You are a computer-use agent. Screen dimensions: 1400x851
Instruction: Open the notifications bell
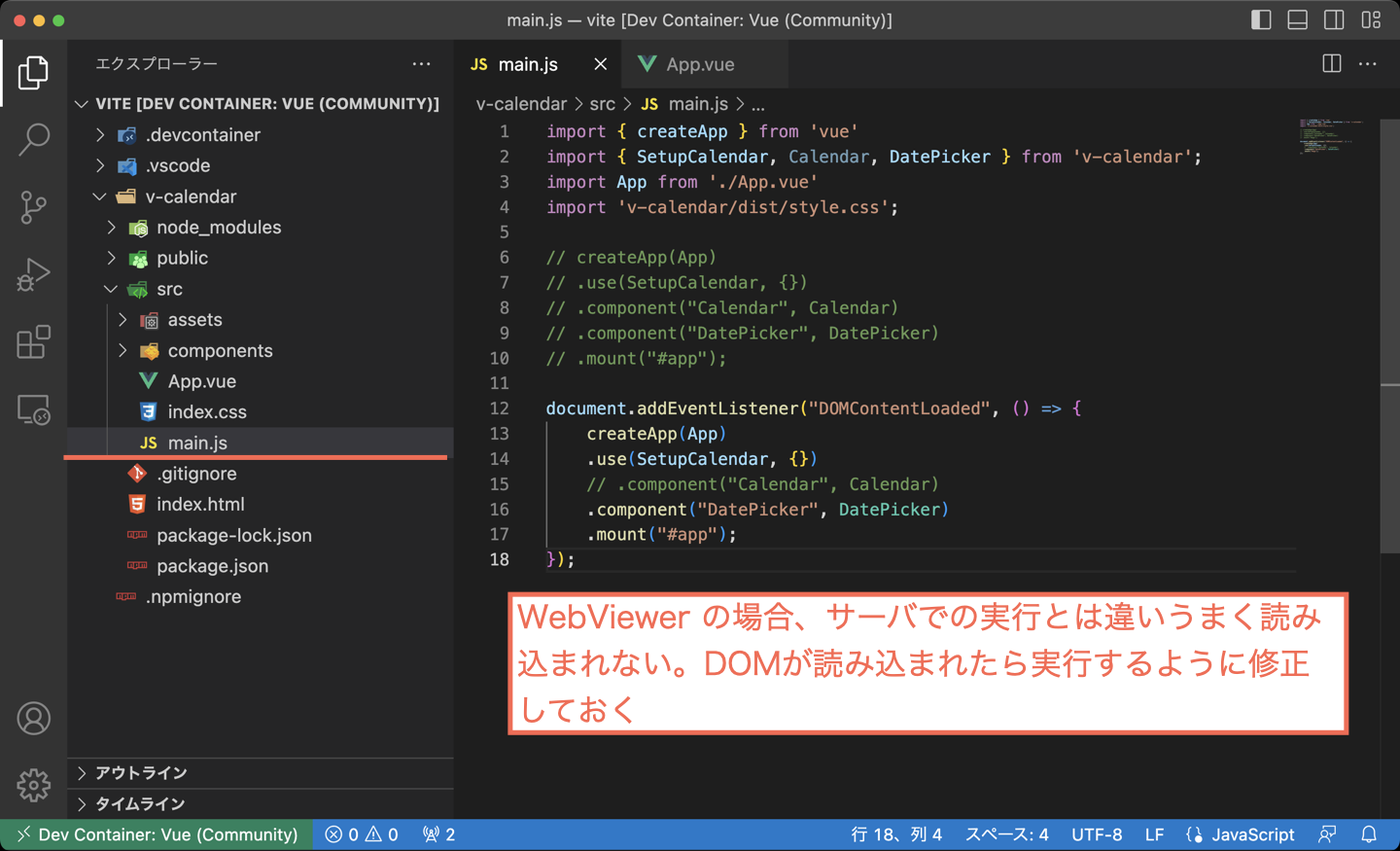pos(1369,834)
